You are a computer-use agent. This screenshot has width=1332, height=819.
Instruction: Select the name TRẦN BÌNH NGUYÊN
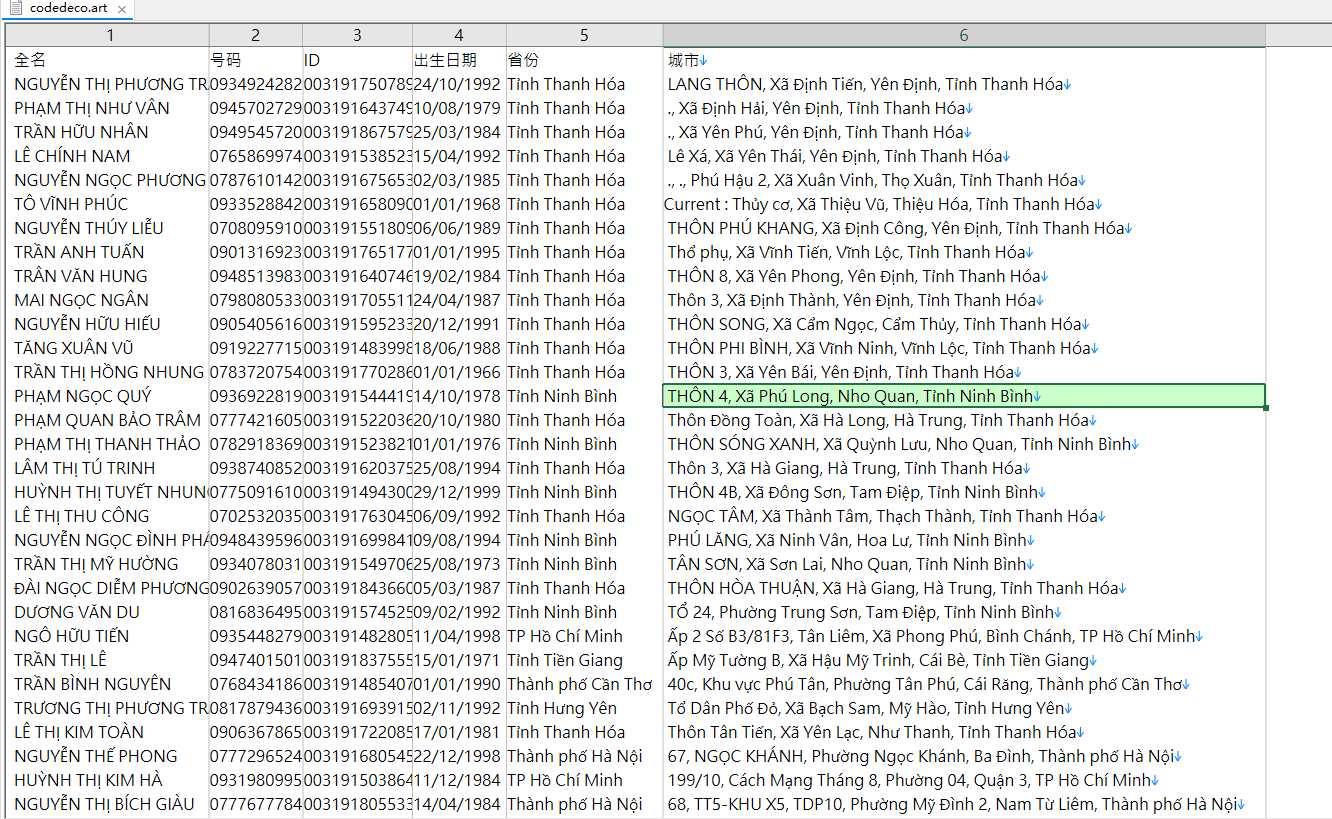93,684
